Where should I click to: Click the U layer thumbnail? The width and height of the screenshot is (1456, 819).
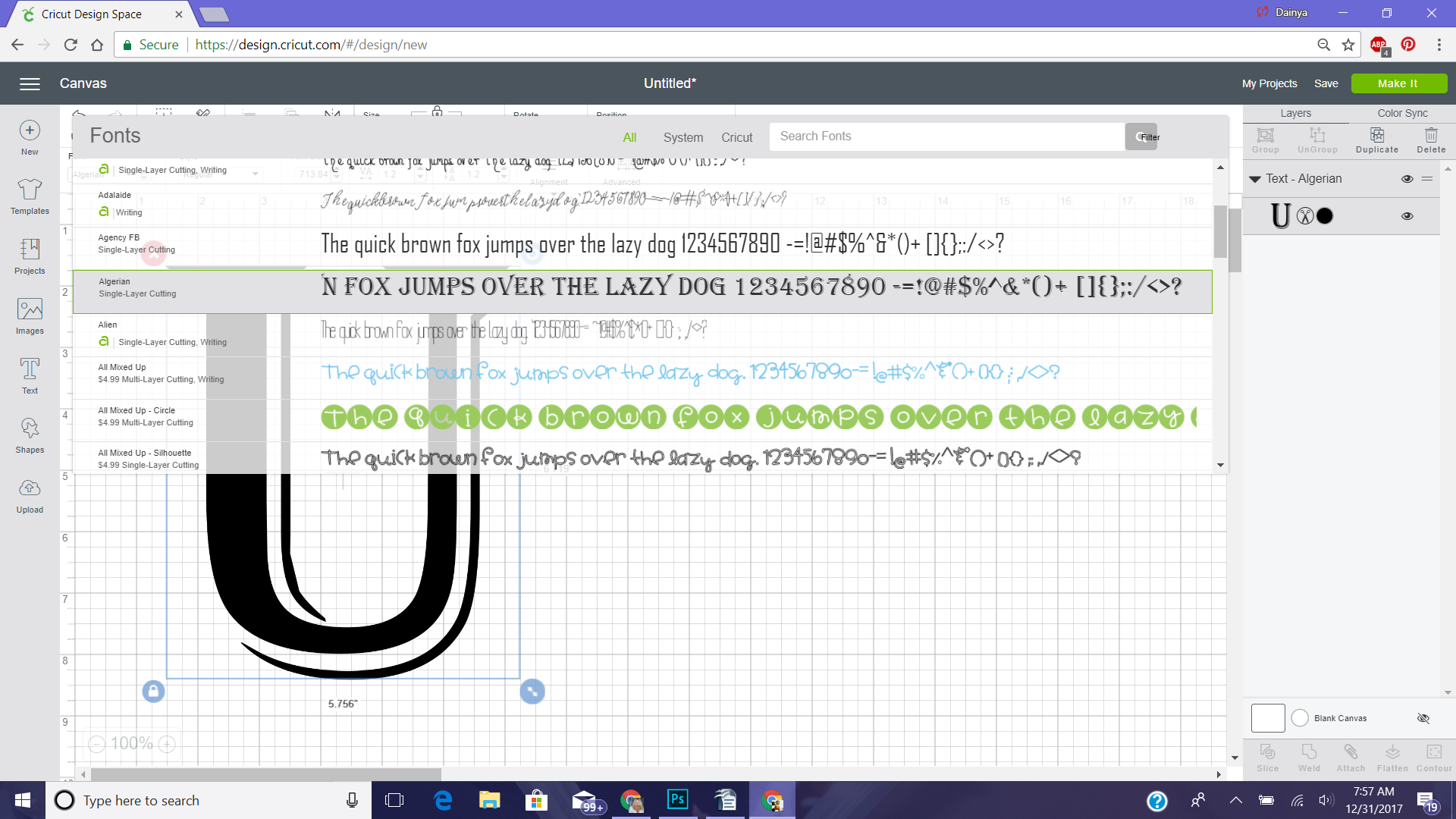pyautogui.click(x=1280, y=216)
